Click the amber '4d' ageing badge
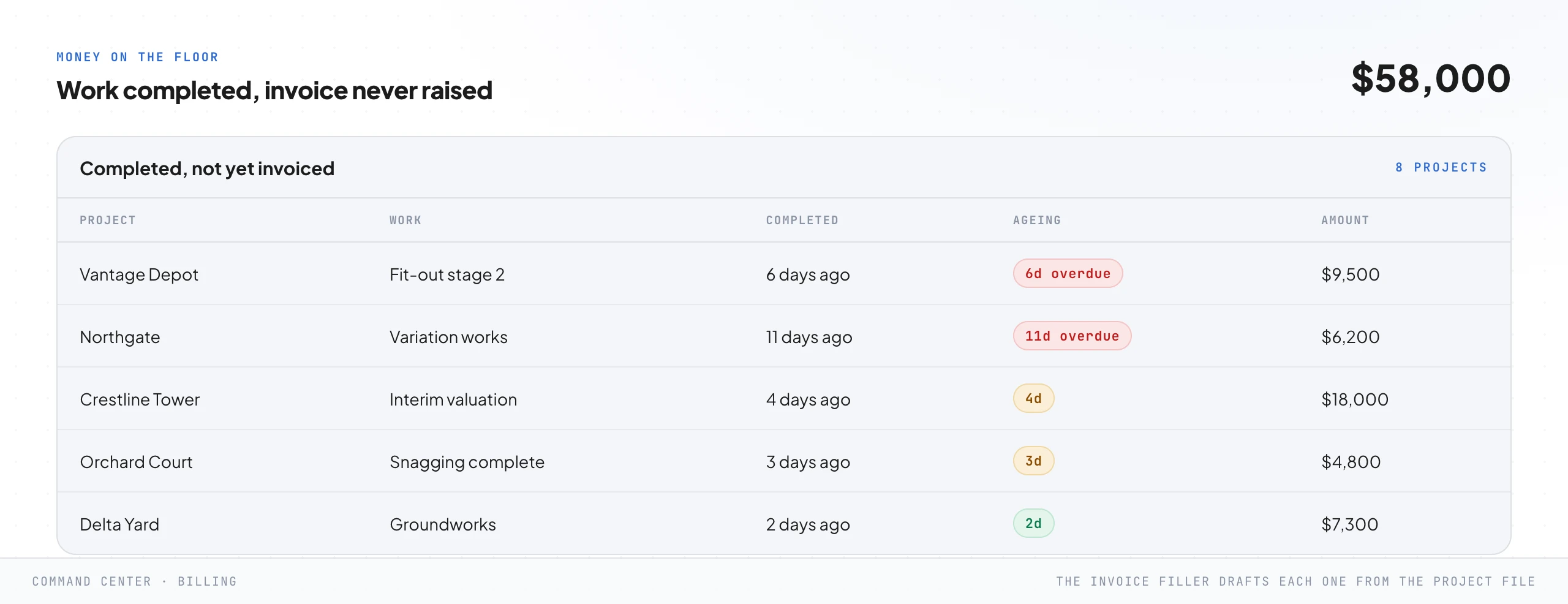Image resolution: width=1568 pixels, height=604 pixels. [1033, 398]
